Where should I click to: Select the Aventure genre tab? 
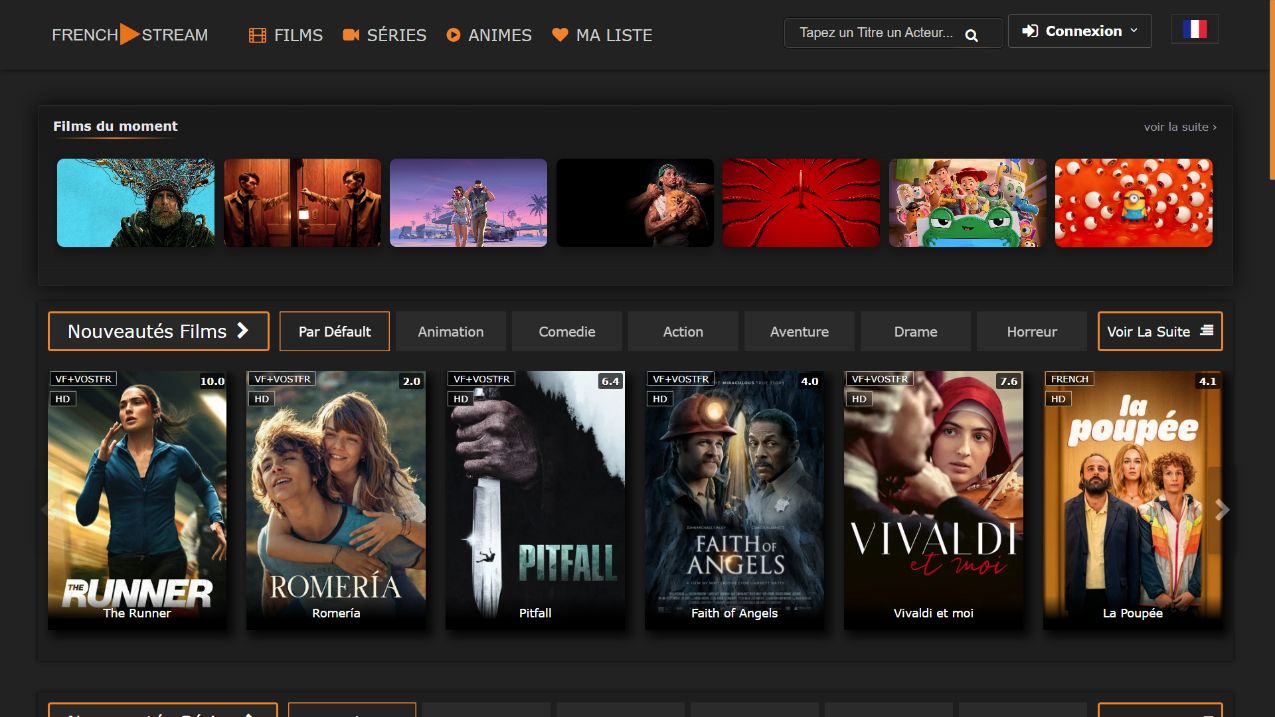(x=799, y=331)
